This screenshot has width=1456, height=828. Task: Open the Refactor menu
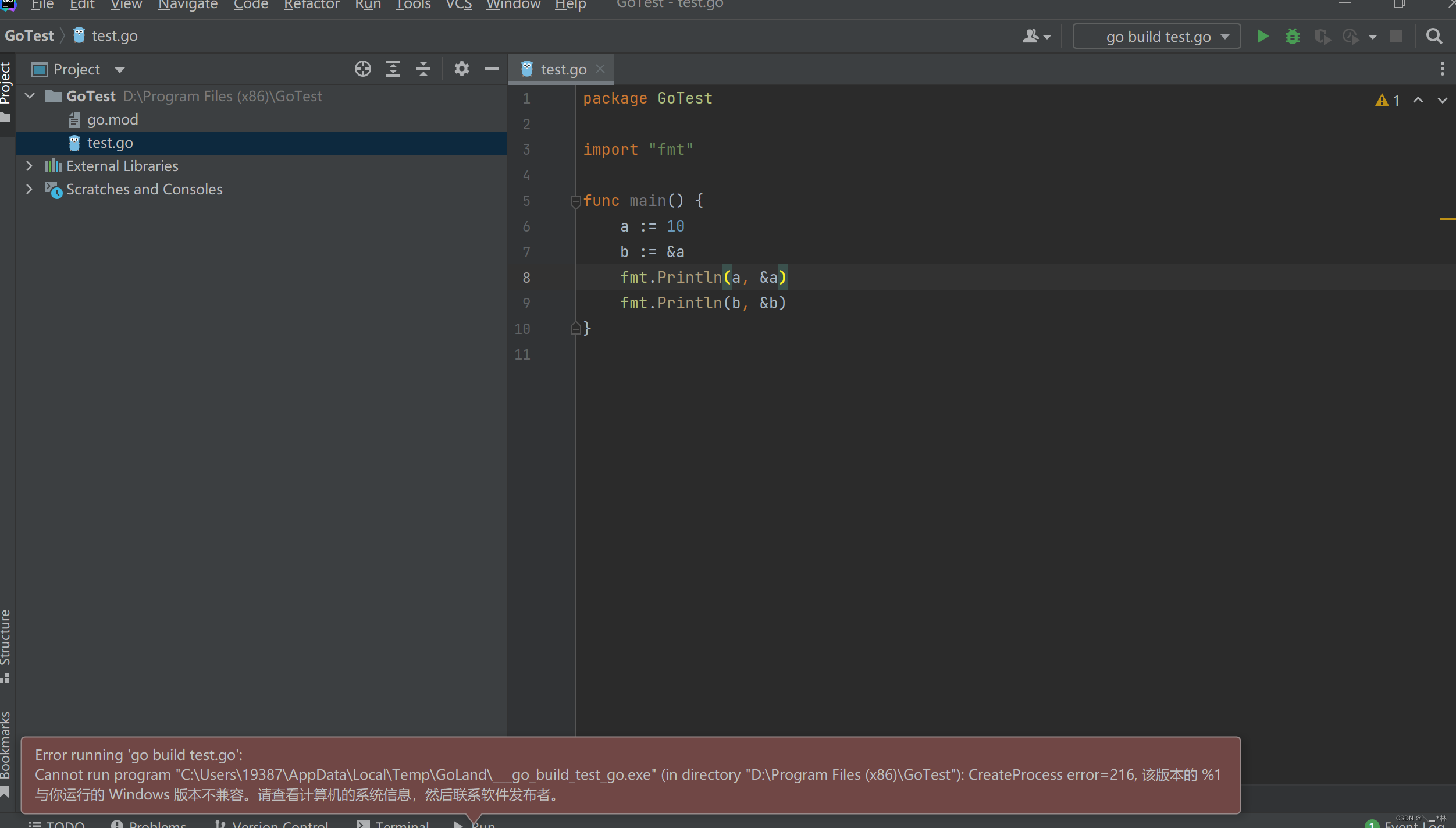pyautogui.click(x=311, y=5)
